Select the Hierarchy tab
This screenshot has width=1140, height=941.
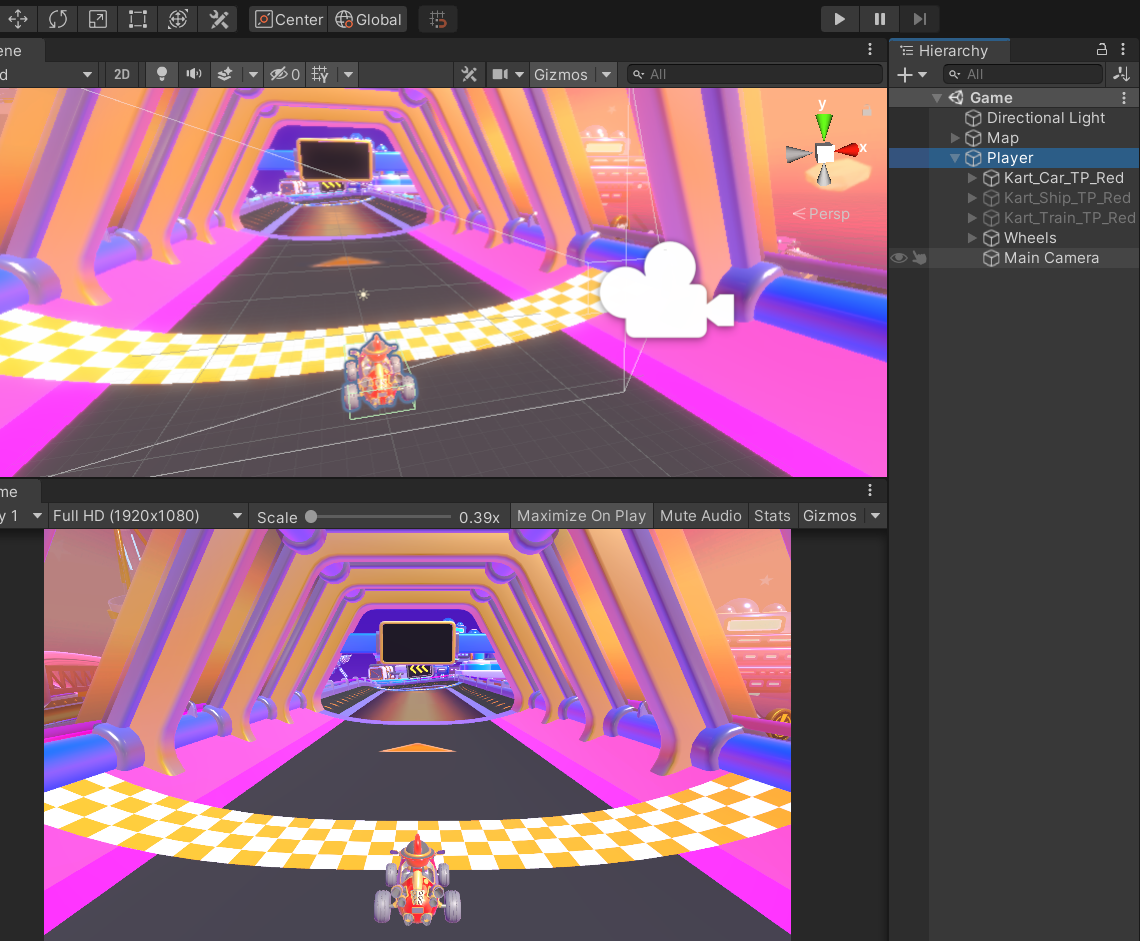pyautogui.click(x=950, y=51)
